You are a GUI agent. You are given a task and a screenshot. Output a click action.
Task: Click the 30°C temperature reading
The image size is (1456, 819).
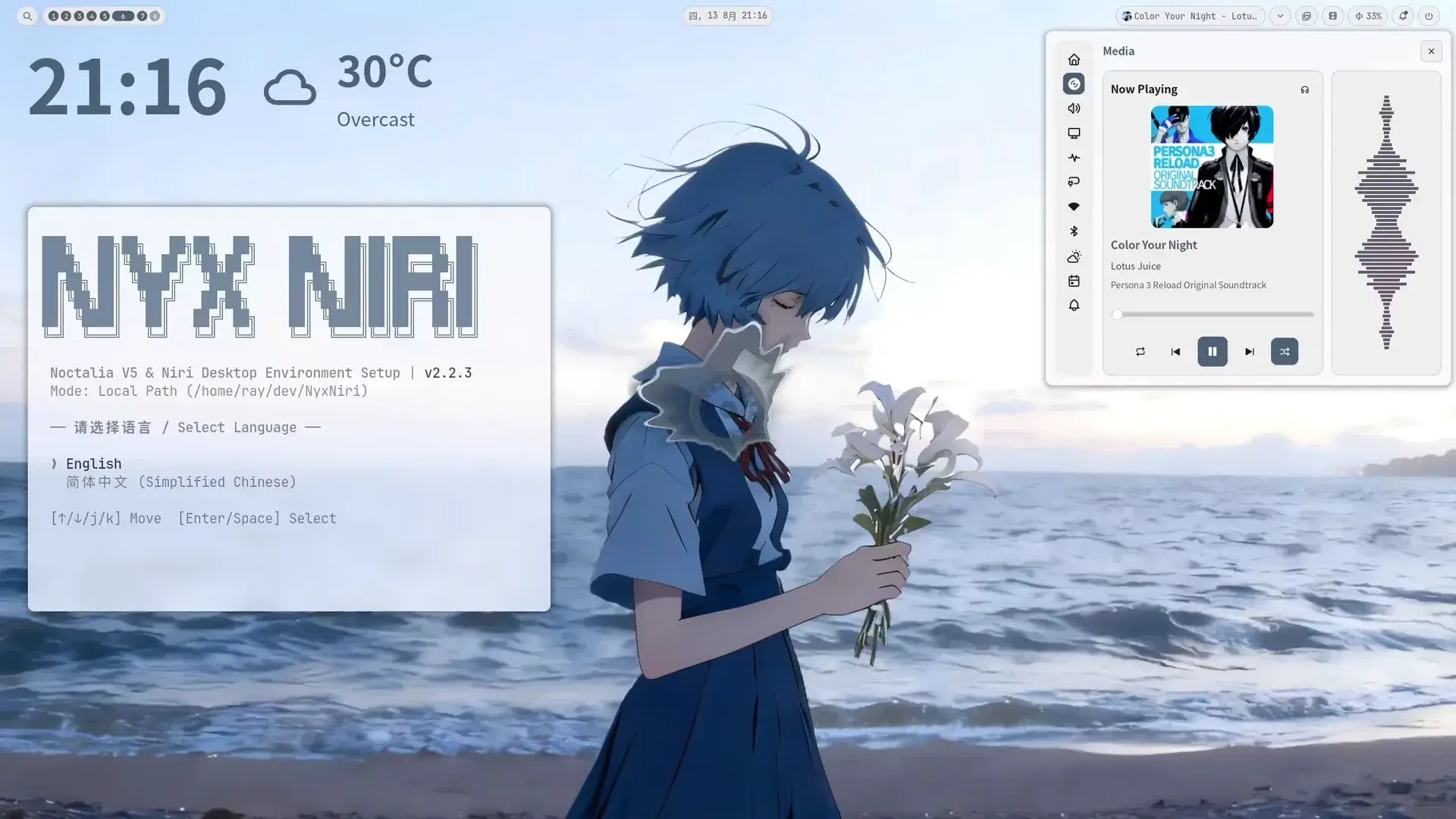[x=384, y=71]
